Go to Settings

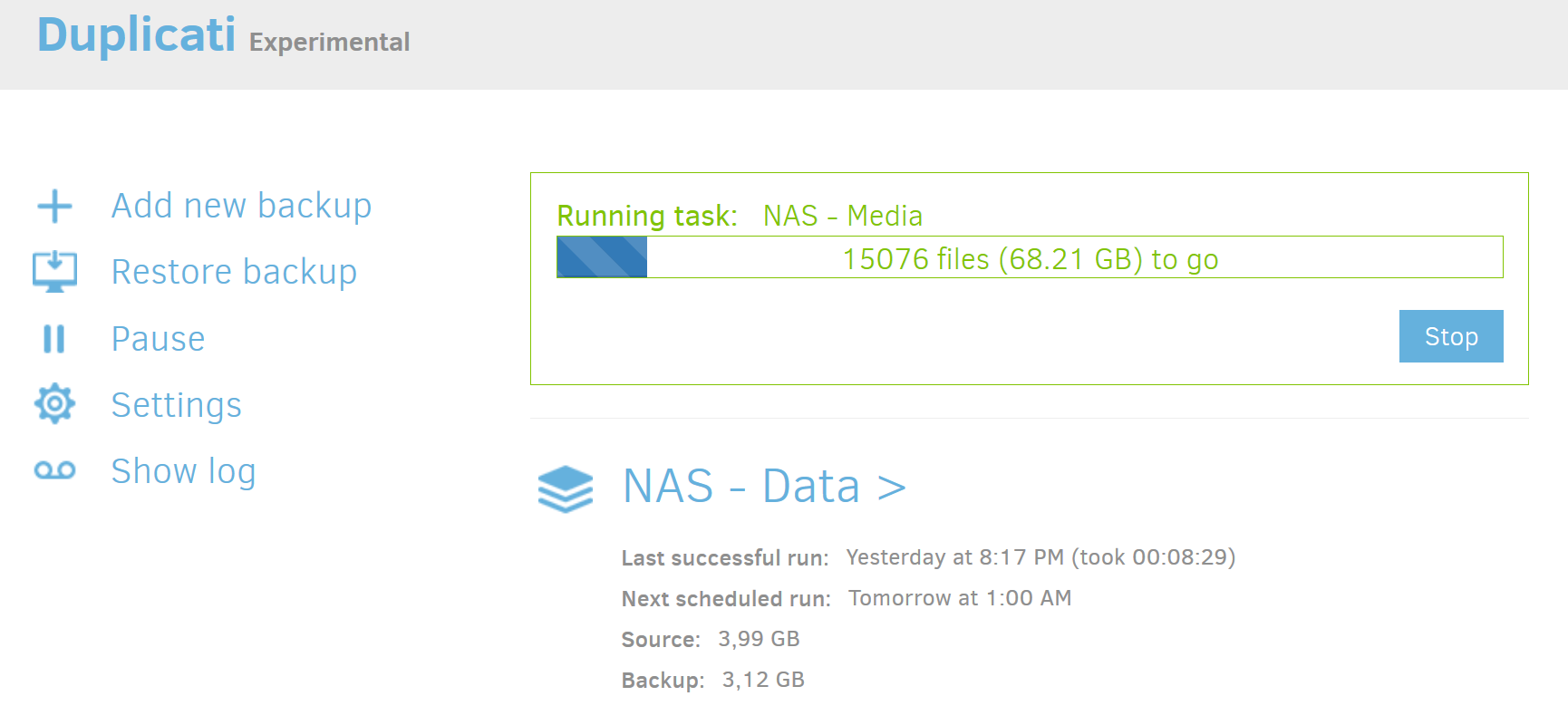click(x=176, y=404)
